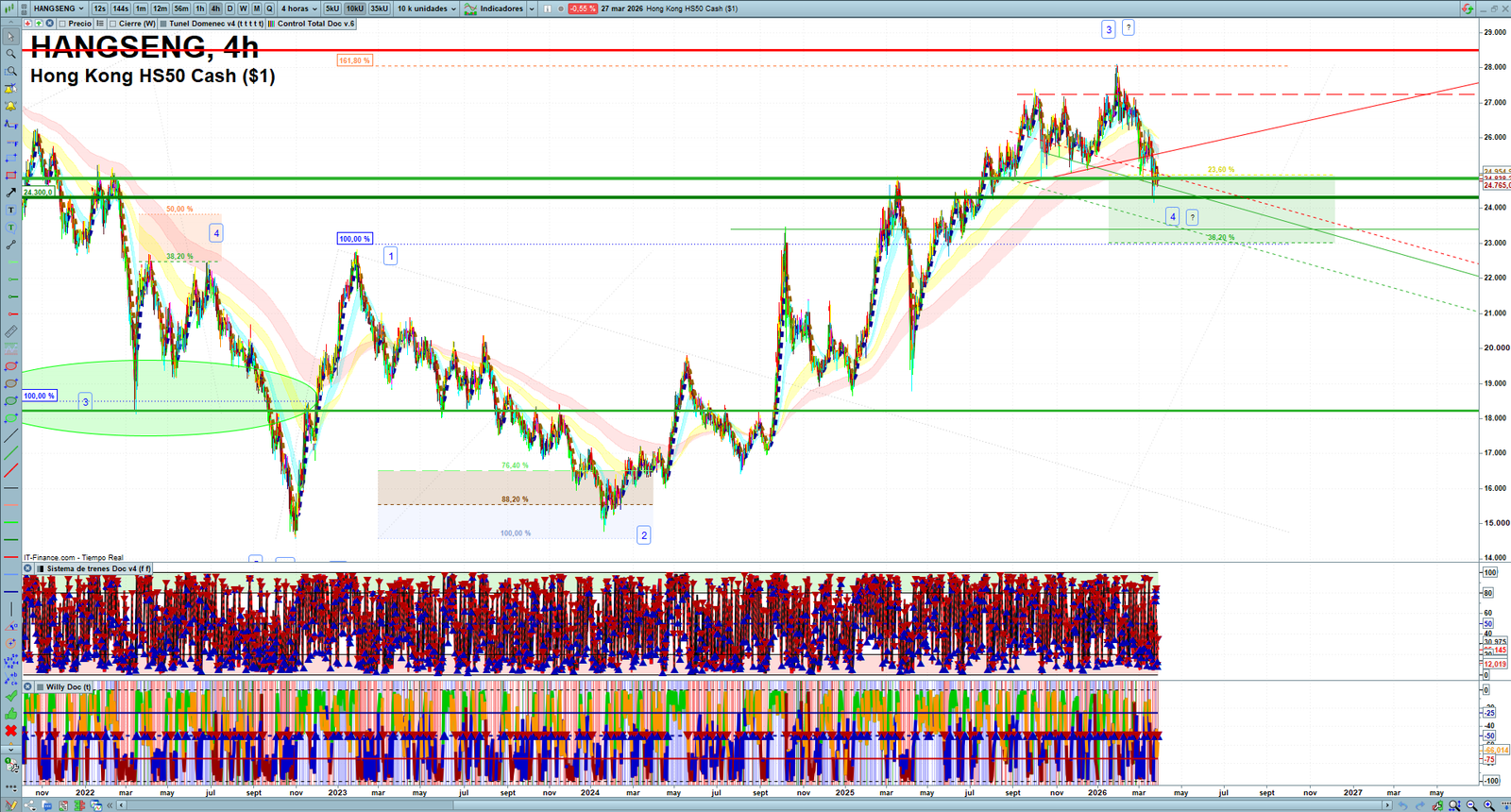Click the right arrow on bottom scrollbar
This screenshot has height=812, width=1511.
(x=1386, y=805)
